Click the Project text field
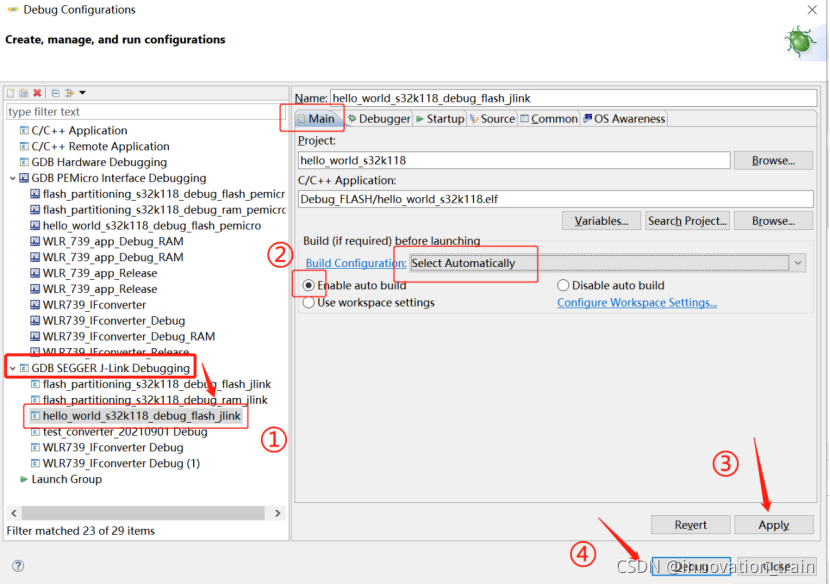830x585 pixels. point(514,160)
